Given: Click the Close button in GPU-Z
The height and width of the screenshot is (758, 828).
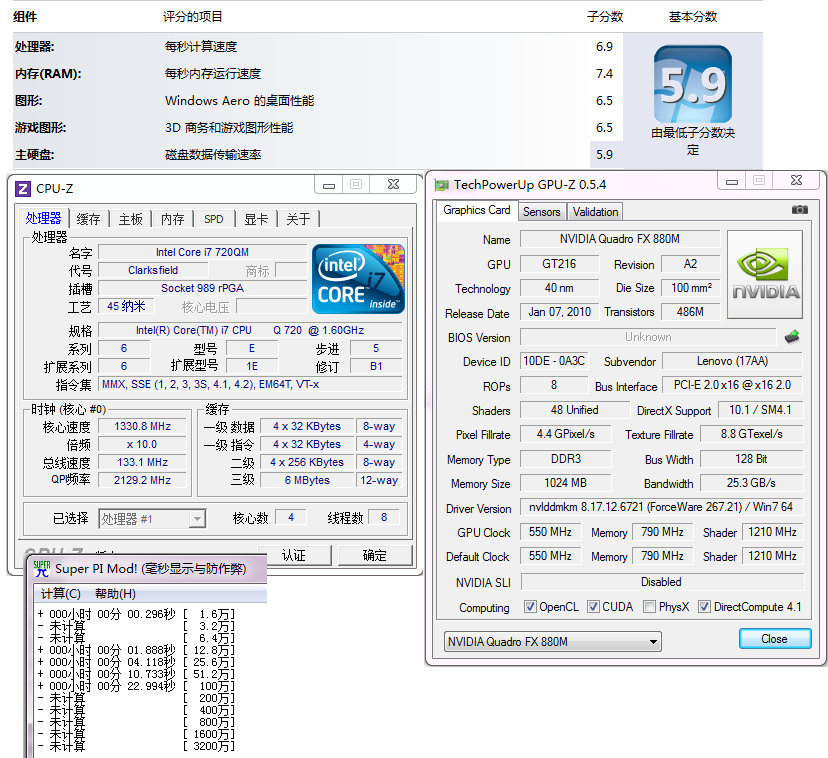Looking at the screenshot, I should point(775,639).
